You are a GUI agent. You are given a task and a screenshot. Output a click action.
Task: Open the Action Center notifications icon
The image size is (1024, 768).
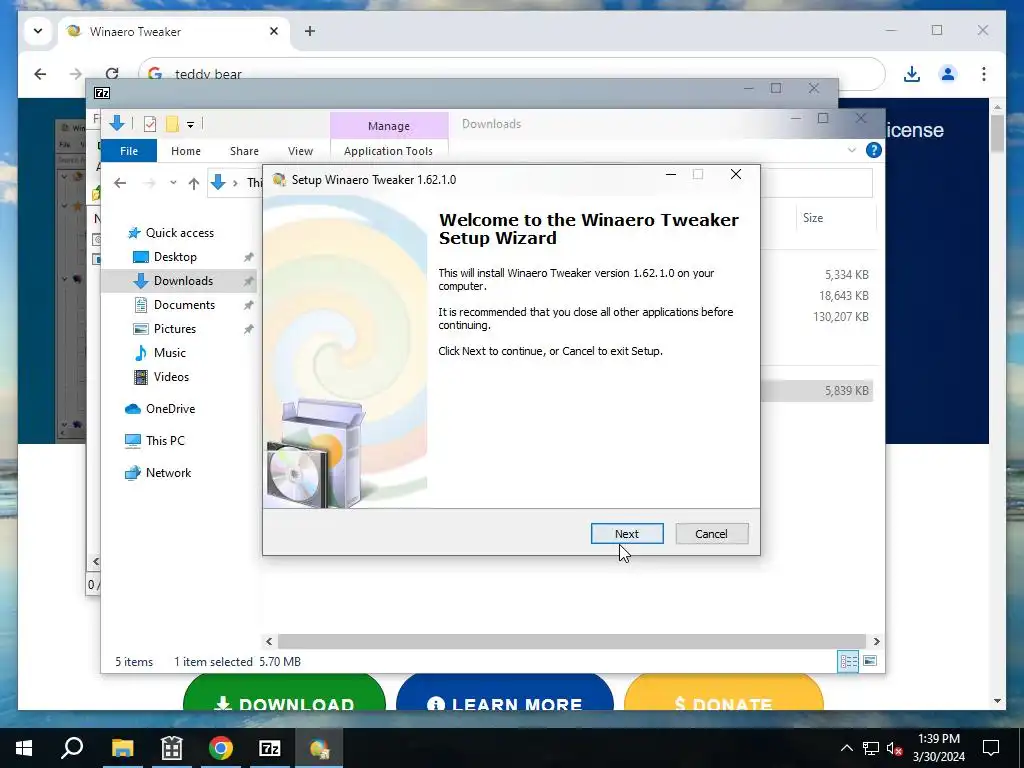[991, 748]
